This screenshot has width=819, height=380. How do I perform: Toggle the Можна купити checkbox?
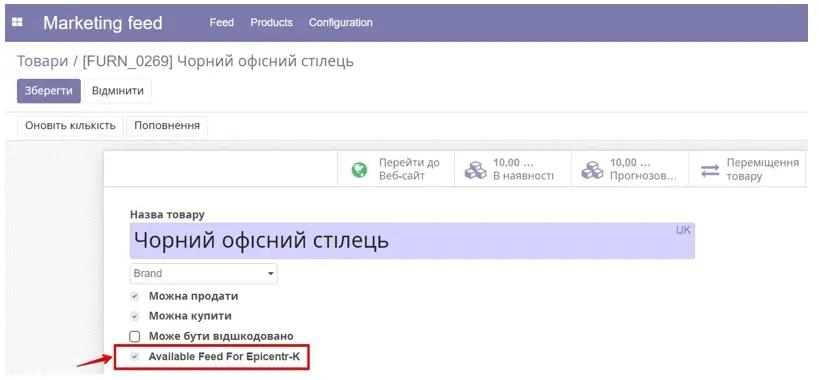[135, 316]
